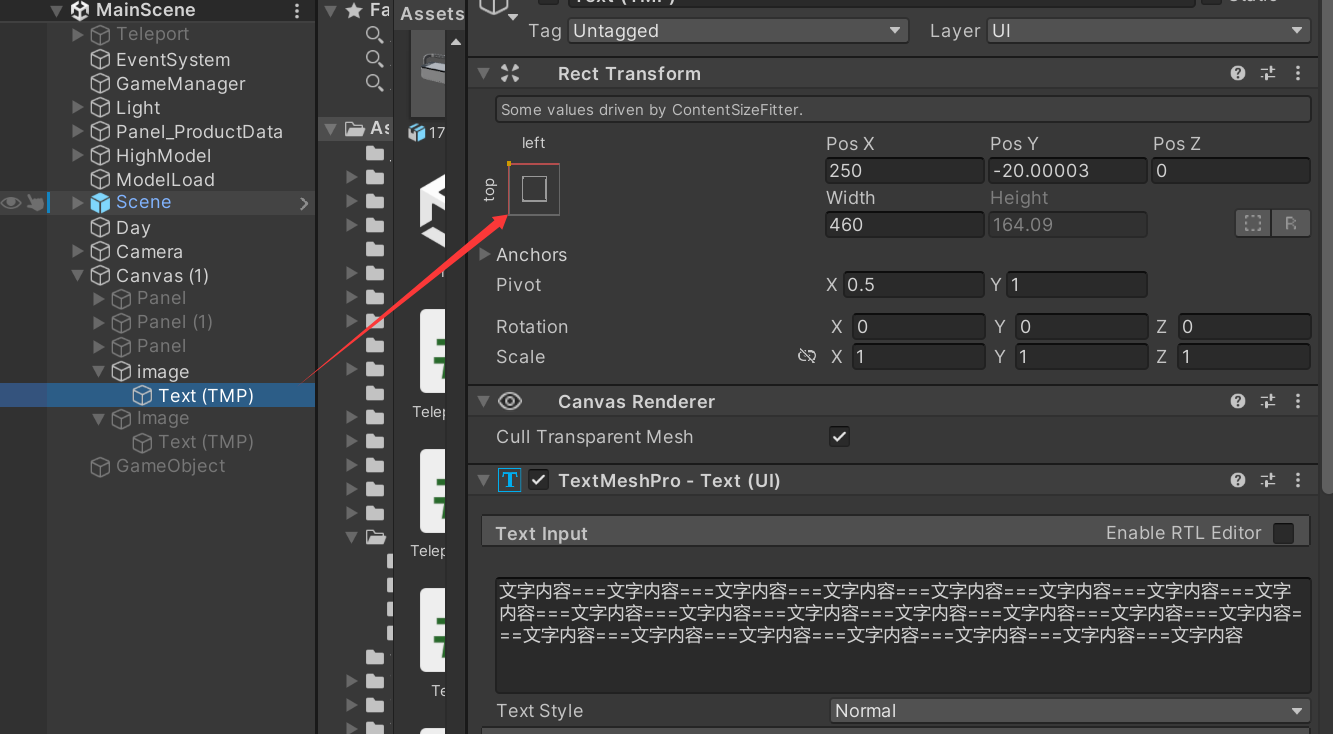Collapse the Rect Transform component foldout
The image size is (1333, 734).
484,73
